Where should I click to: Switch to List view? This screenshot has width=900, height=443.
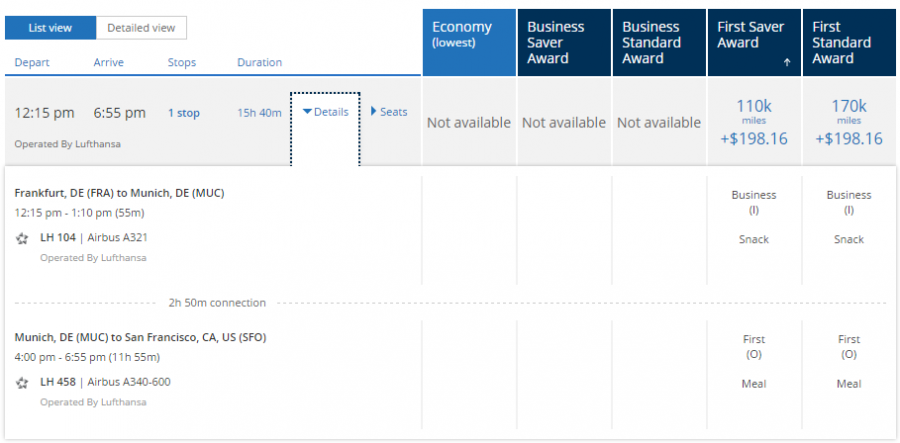50,28
